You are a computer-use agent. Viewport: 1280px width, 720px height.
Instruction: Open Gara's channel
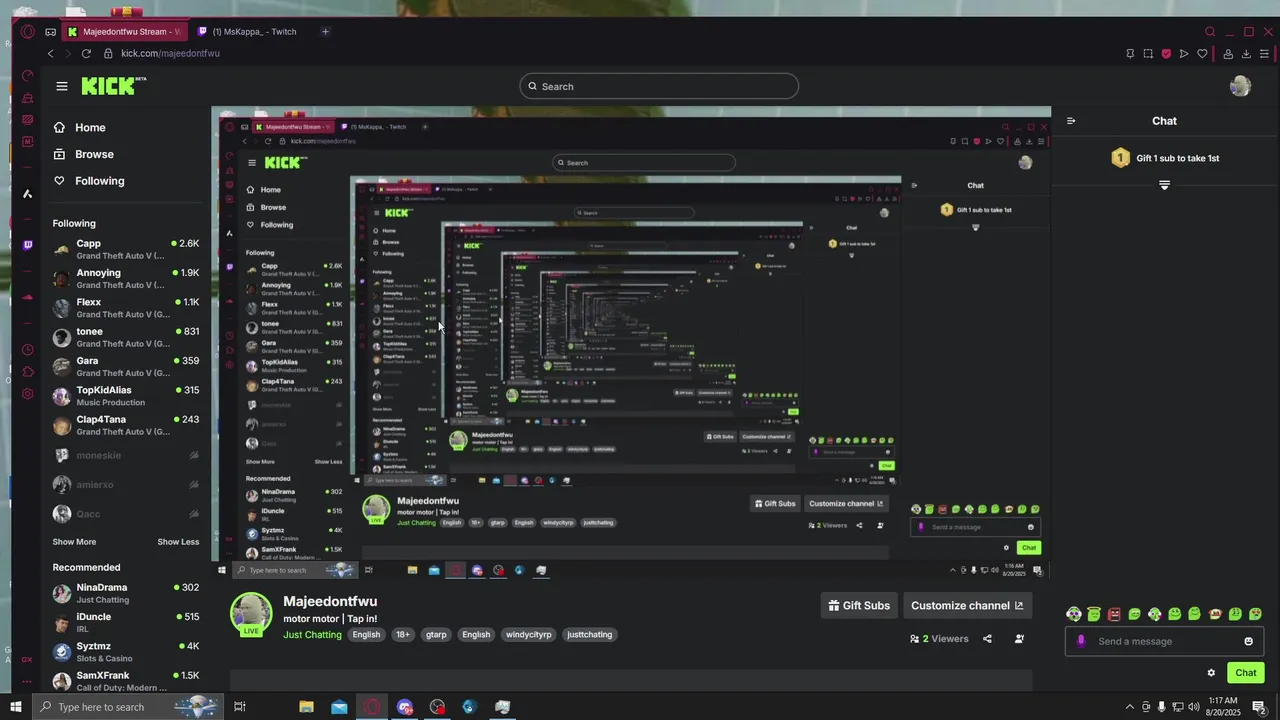click(126, 366)
